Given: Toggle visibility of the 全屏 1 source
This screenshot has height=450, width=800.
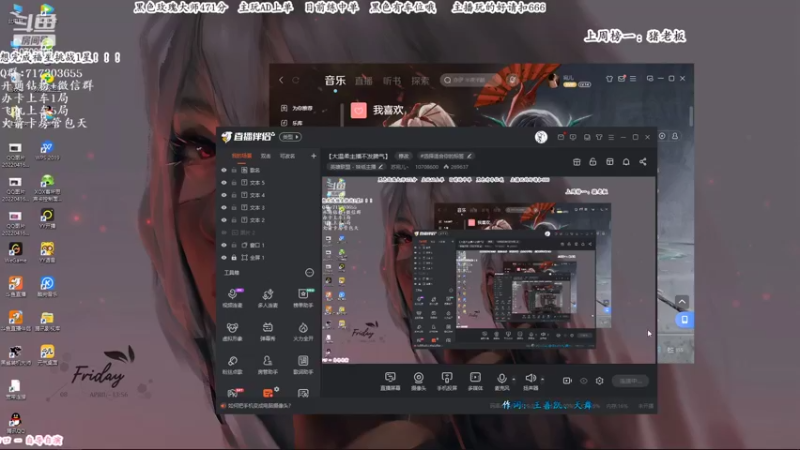Looking at the screenshot, I should pyautogui.click(x=223, y=258).
